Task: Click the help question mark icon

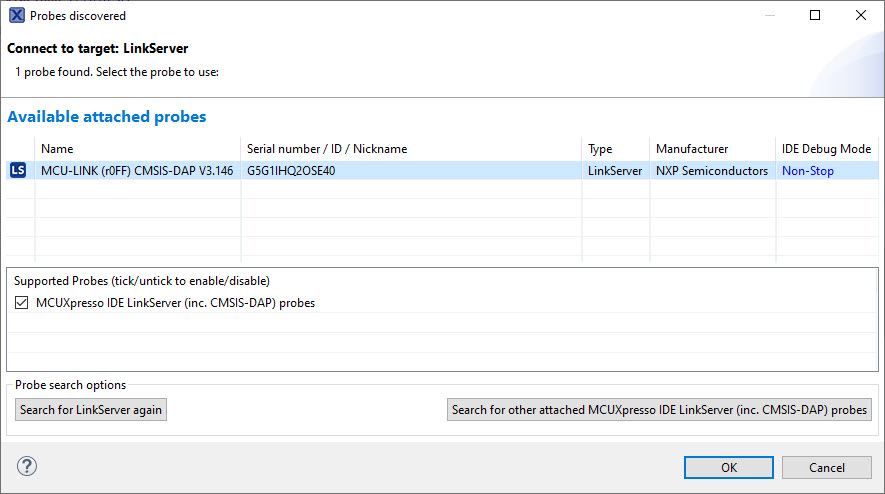Action: [27, 466]
